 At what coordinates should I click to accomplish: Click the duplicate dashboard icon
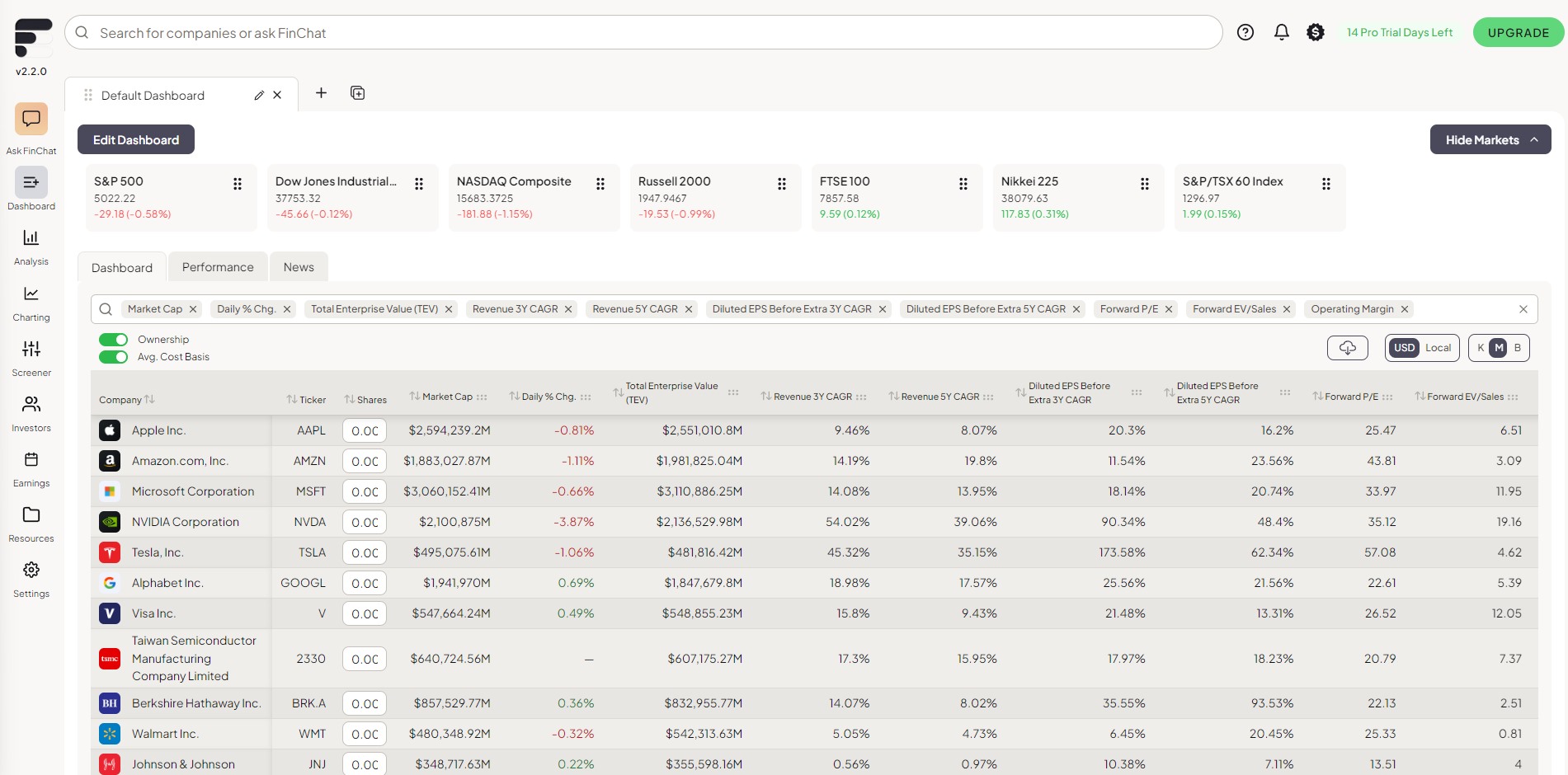point(358,93)
